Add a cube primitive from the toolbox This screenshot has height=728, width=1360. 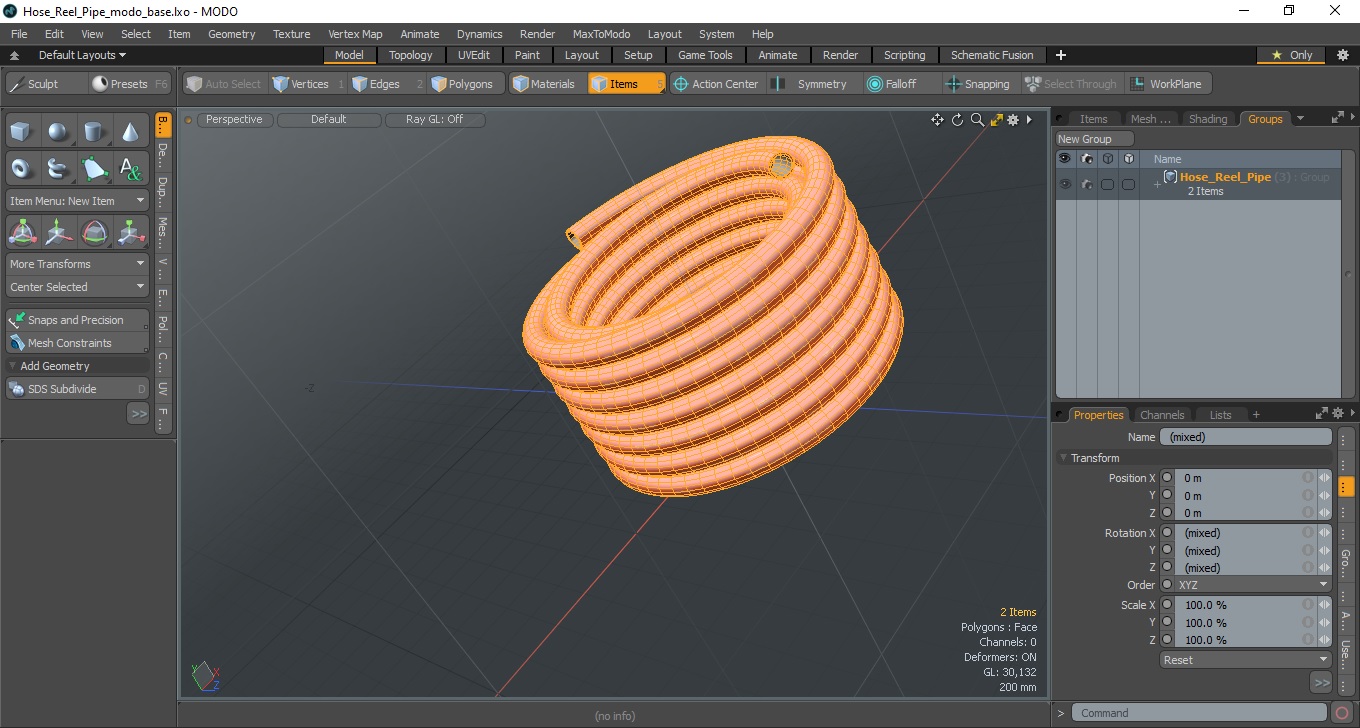click(x=23, y=131)
